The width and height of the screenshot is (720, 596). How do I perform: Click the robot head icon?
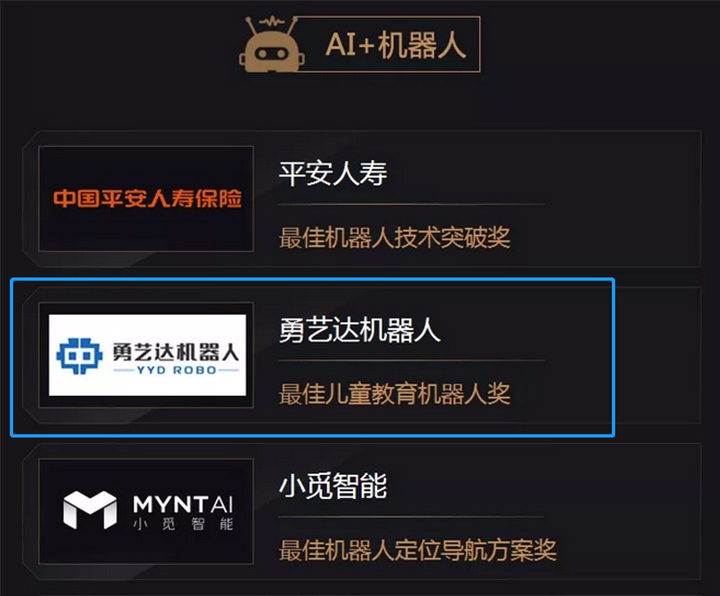point(271,45)
